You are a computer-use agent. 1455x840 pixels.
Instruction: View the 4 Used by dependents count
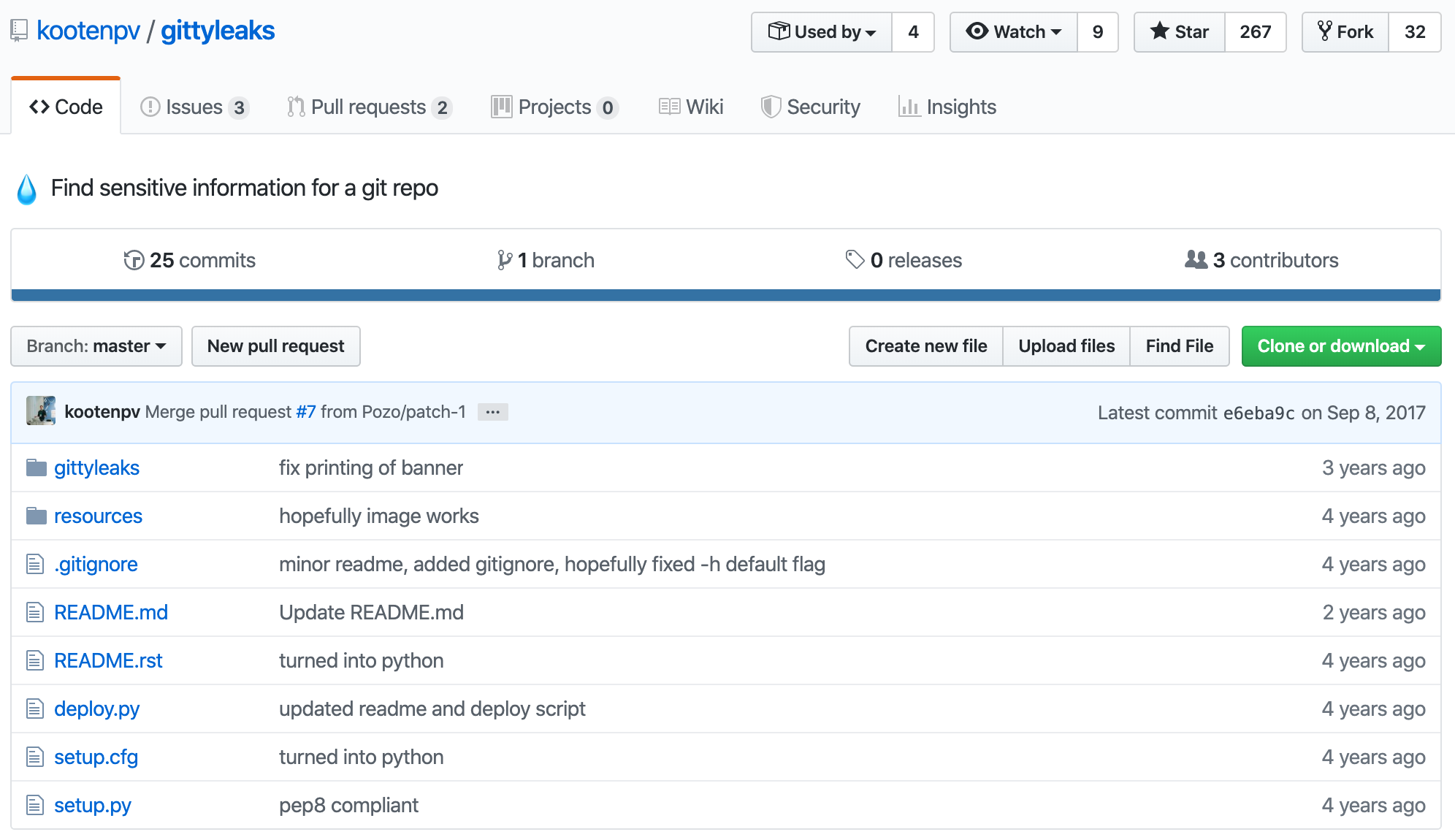point(913,32)
